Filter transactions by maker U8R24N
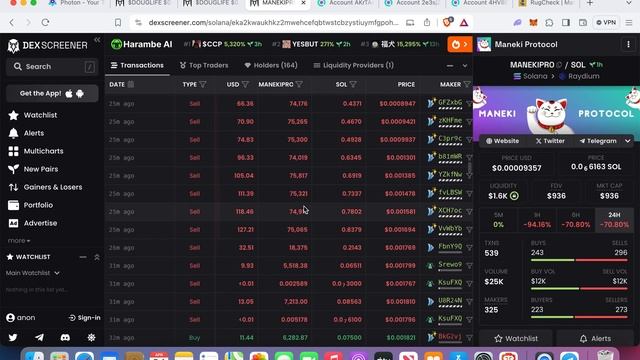This screenshot has width=640, height=360. click(x=469, y=302)
